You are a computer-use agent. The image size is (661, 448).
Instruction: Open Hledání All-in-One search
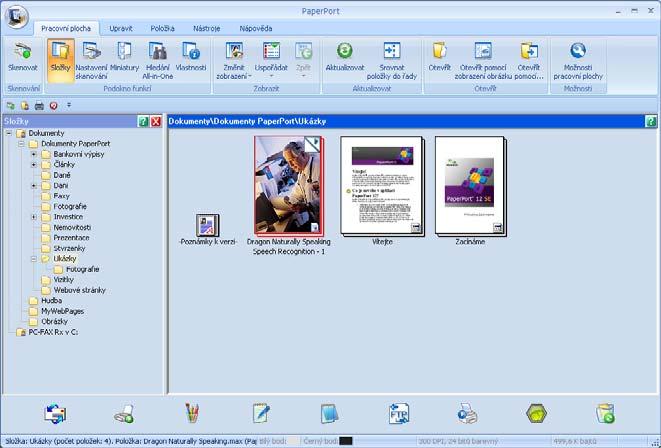158,60
